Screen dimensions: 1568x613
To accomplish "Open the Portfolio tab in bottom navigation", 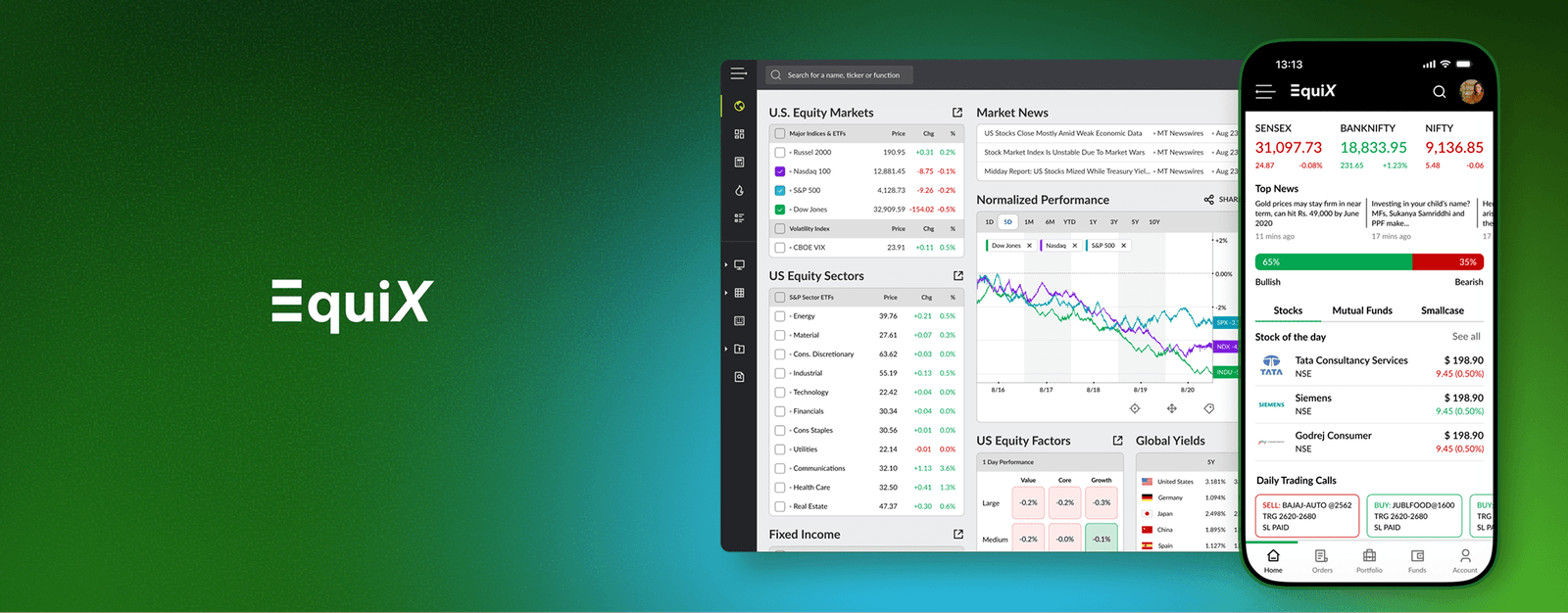I will click(x=1369, y=561).
